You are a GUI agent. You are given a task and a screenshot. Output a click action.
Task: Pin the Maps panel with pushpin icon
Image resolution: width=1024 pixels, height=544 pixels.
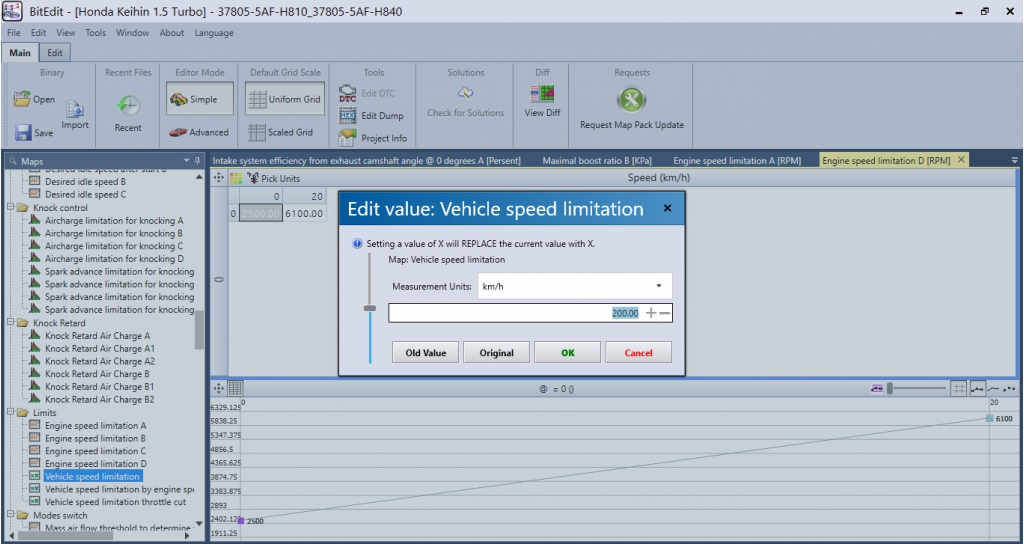[x=197, y=161]
